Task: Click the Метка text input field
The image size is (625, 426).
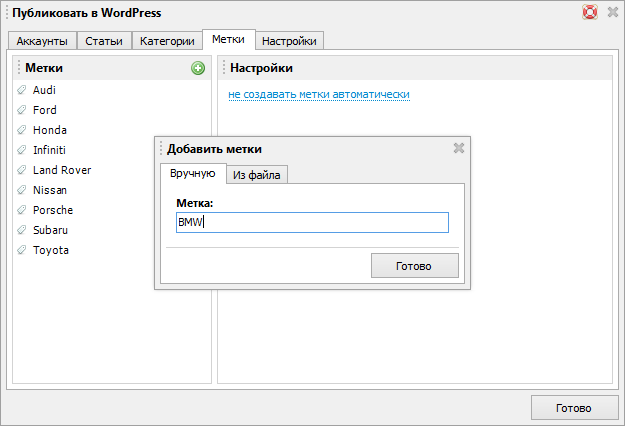Action: coord(312,222)
